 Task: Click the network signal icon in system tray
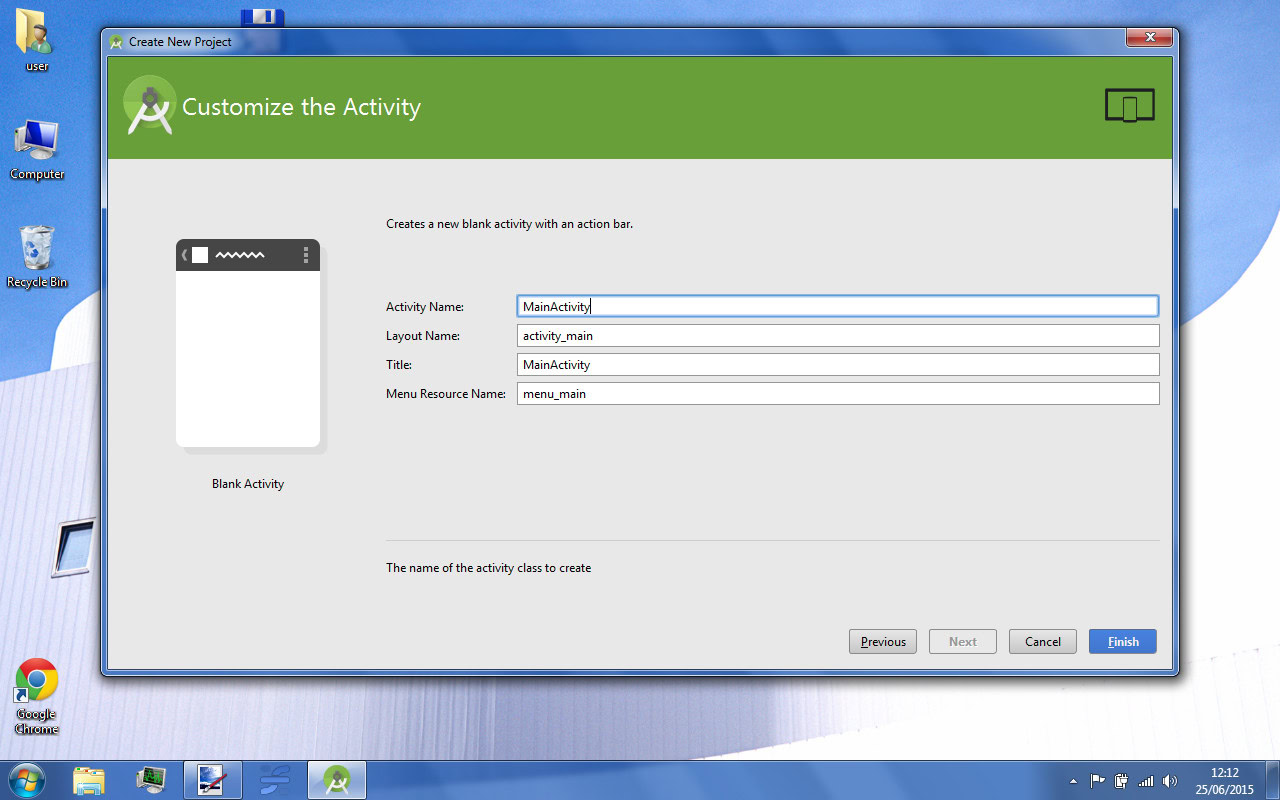click(x=1145, y=781)
